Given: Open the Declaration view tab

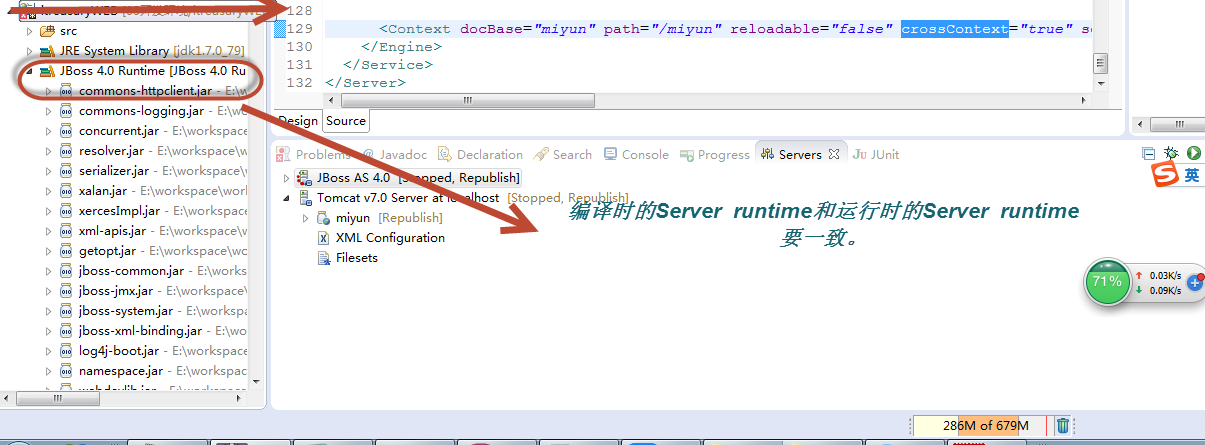Looking at the screenshot, I should (481, 154).
